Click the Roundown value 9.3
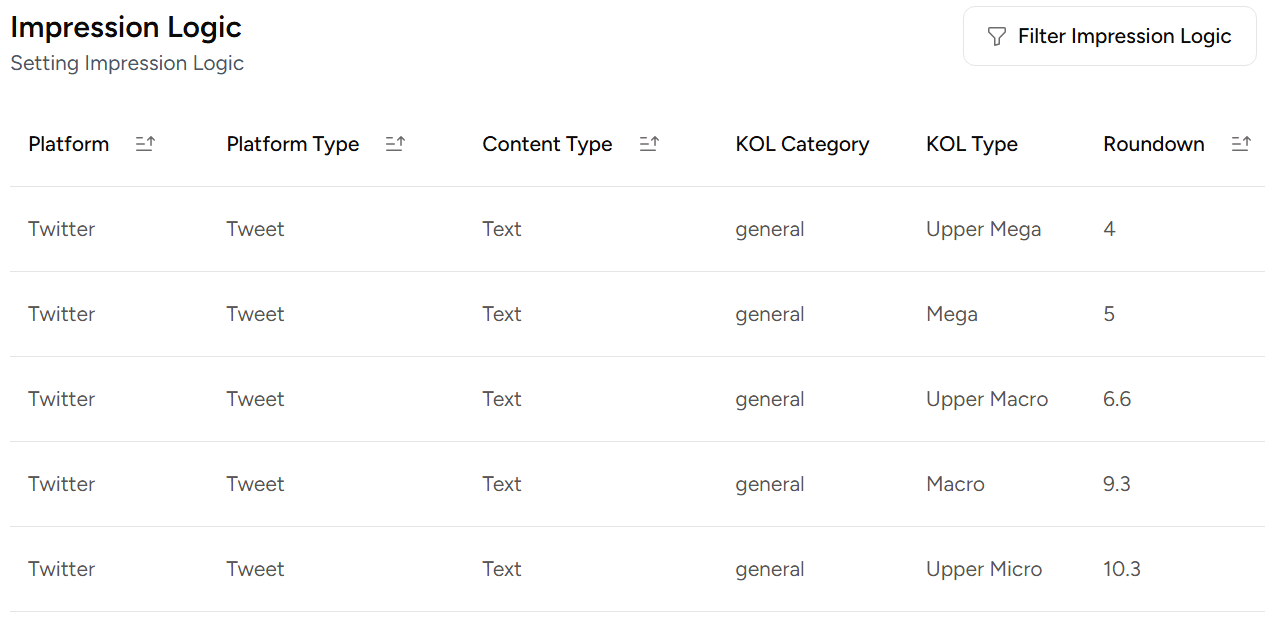This screenshot has height=620, width=1265. pos(1117,484)
